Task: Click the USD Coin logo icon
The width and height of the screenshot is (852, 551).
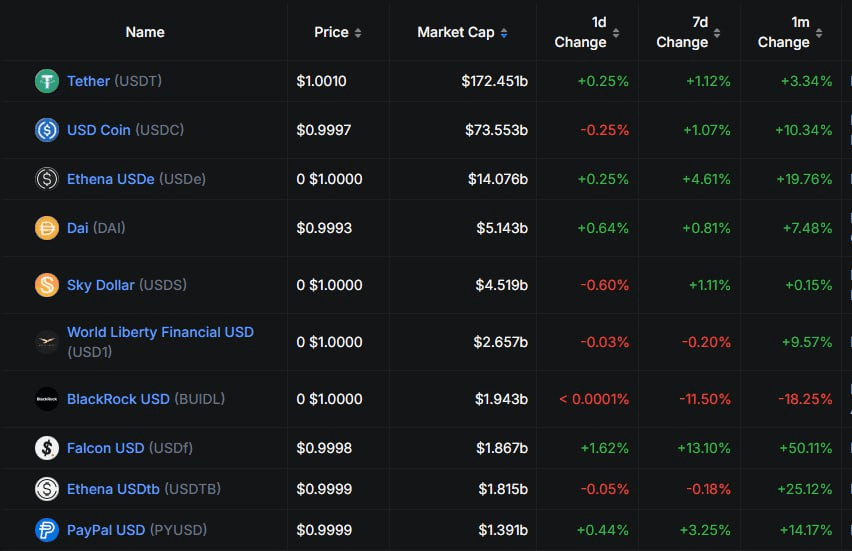Action: click(47, 130)
